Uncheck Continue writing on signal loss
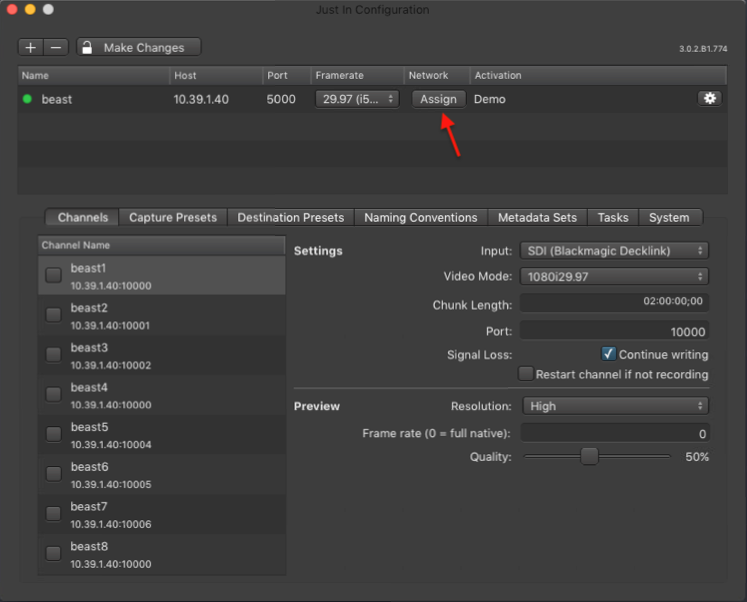This screenshot has width=747, height=602. pos(608,354)
